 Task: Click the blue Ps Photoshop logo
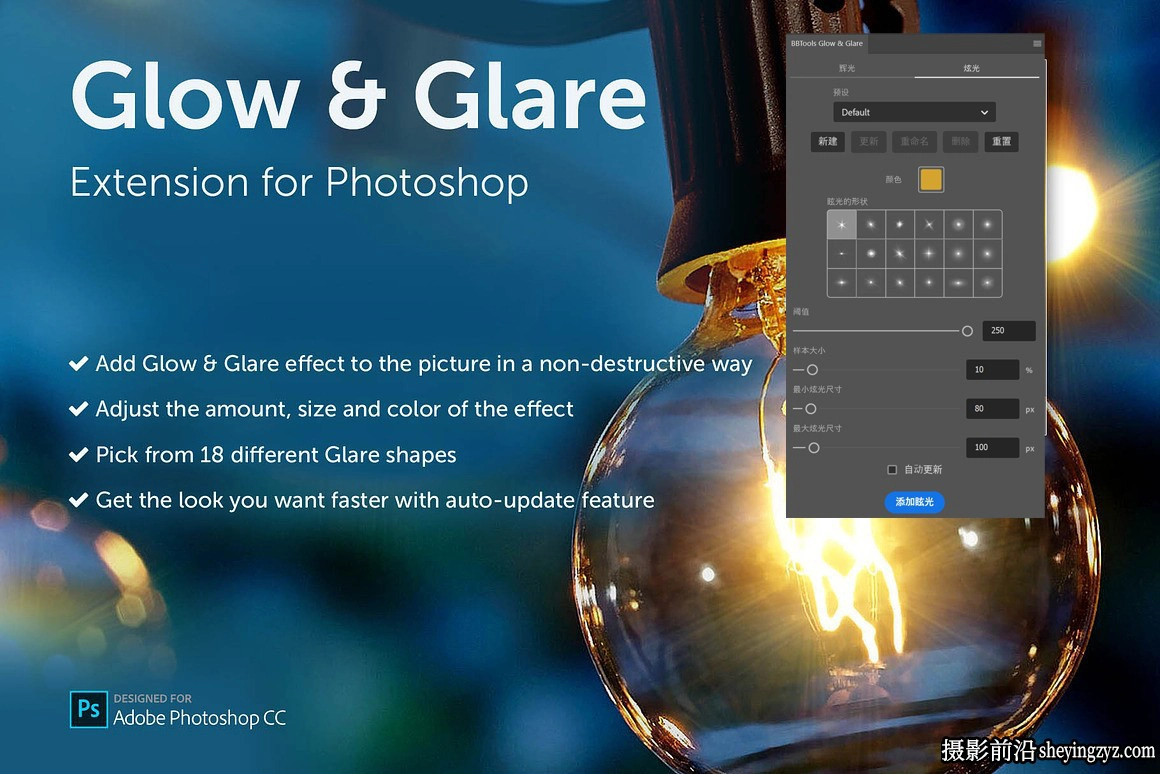(89, 710)
